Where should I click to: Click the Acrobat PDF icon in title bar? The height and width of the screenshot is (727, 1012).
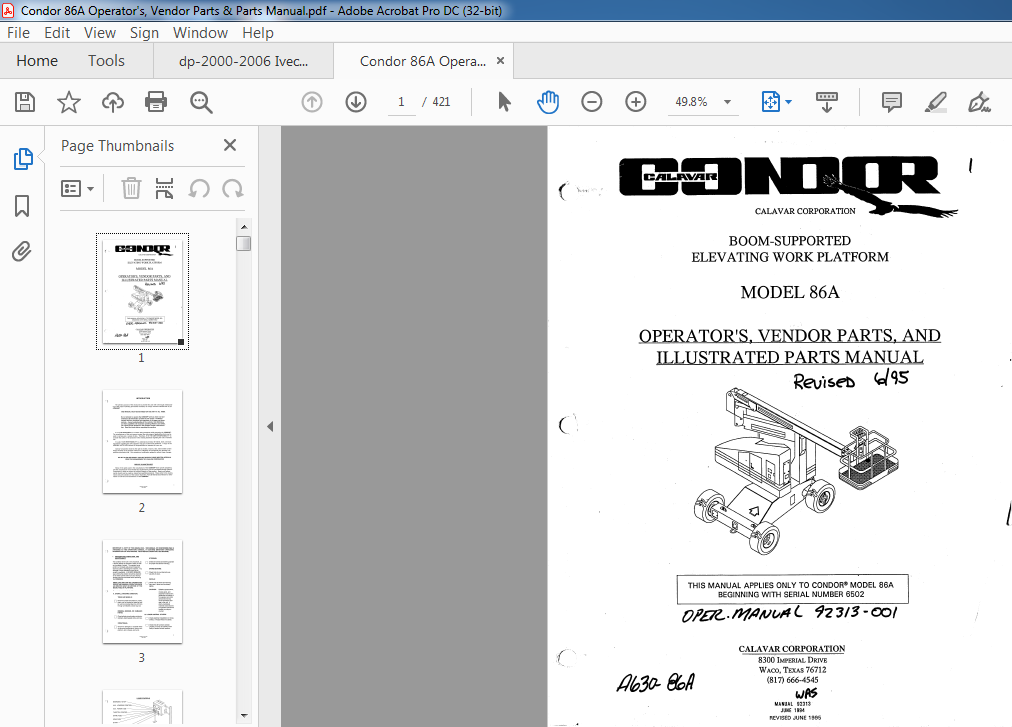click(x=8, y=10)
